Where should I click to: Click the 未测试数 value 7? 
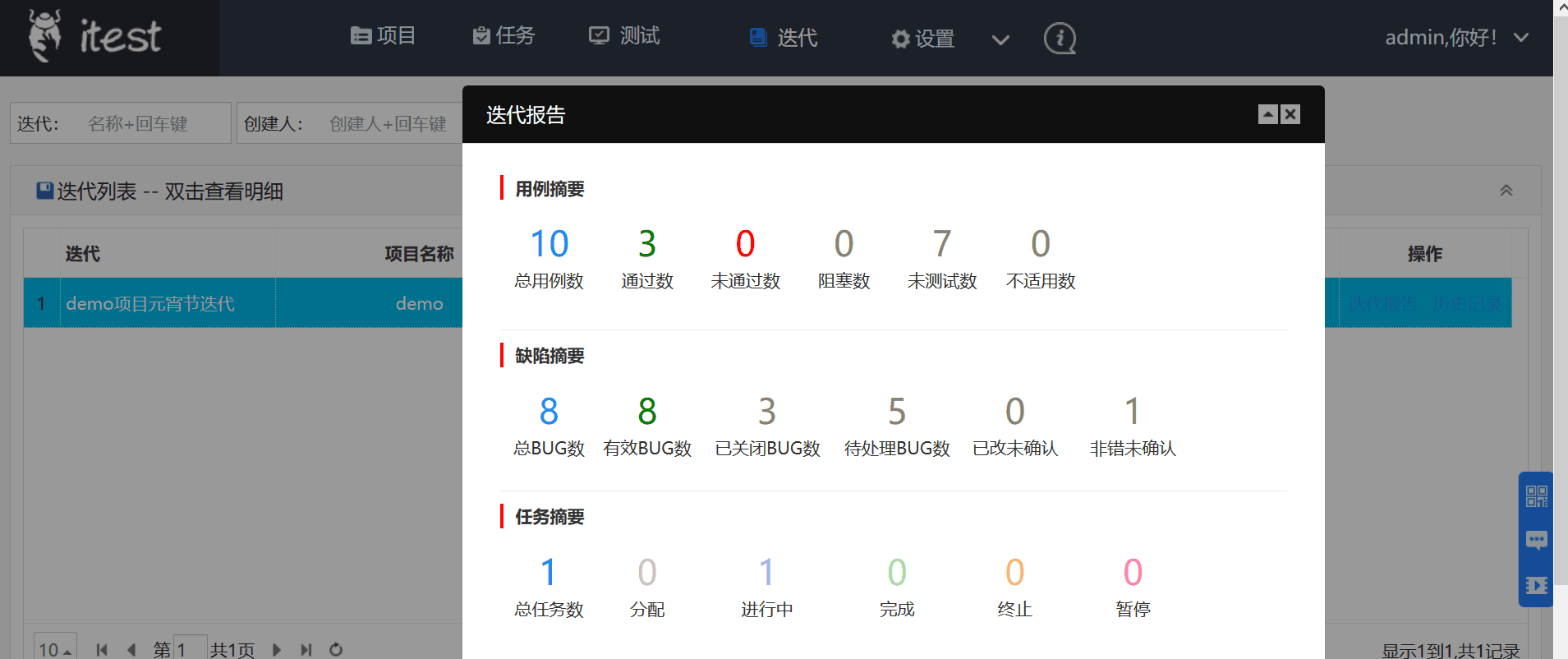coord(942,244)
